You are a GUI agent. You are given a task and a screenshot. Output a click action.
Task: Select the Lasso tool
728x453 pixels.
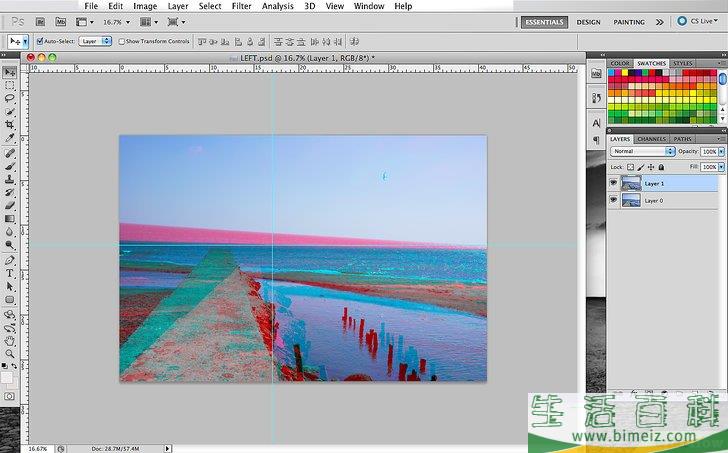(x=10, y=98)
